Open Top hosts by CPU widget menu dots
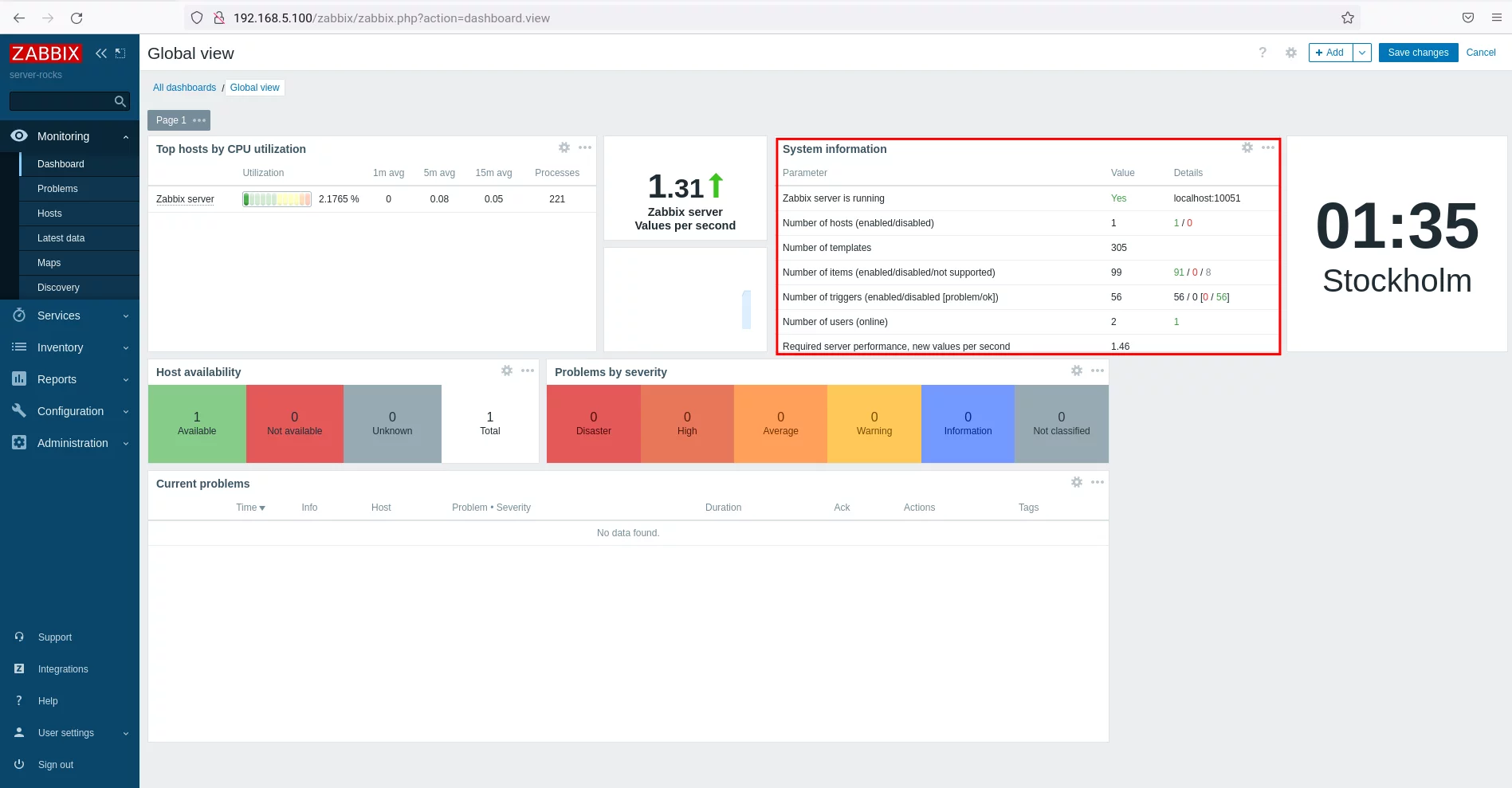Screen dimensions: 1512x788 [585, 147]
